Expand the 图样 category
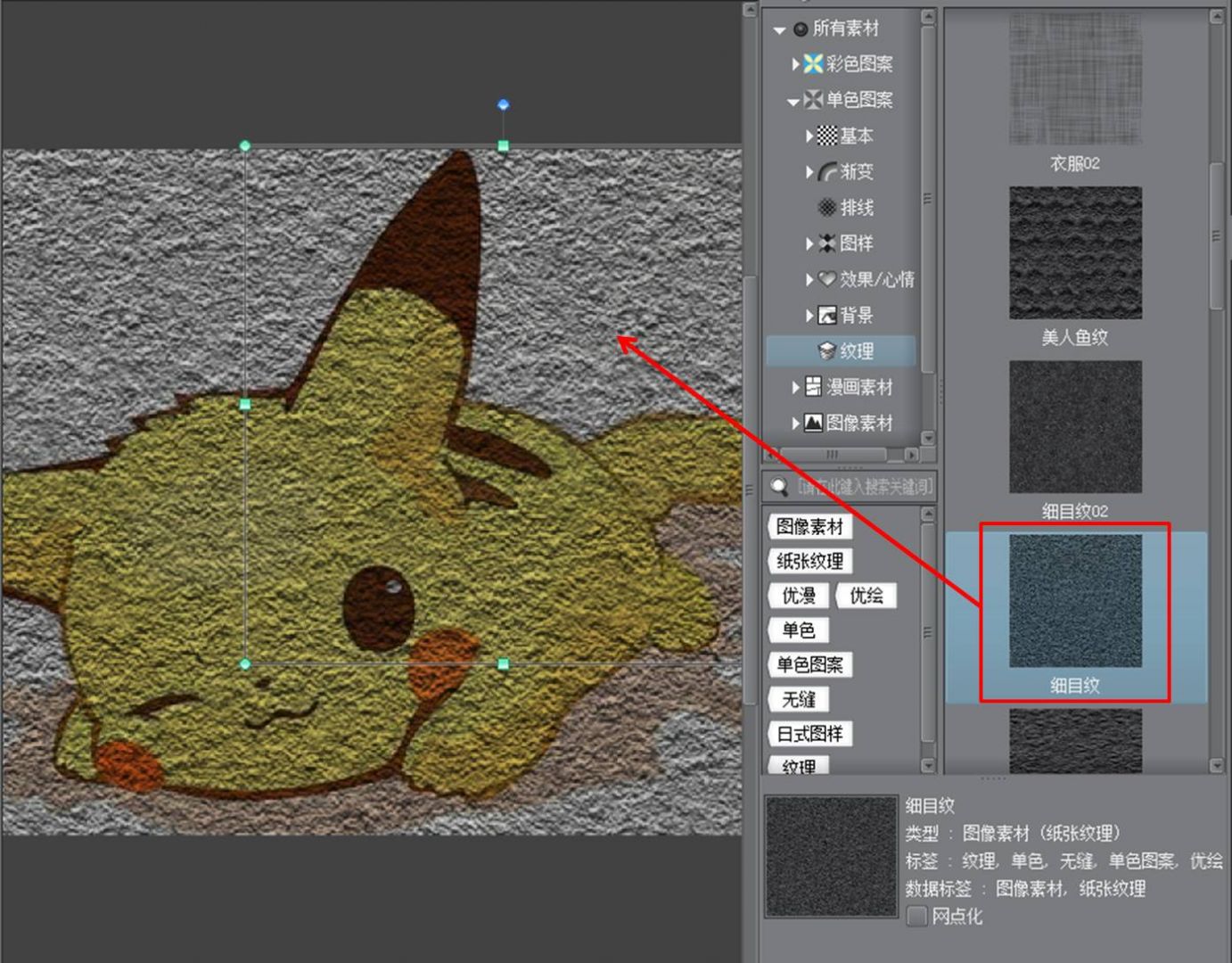The width and height of the screenshot is (1232, 963). point(809,243)
